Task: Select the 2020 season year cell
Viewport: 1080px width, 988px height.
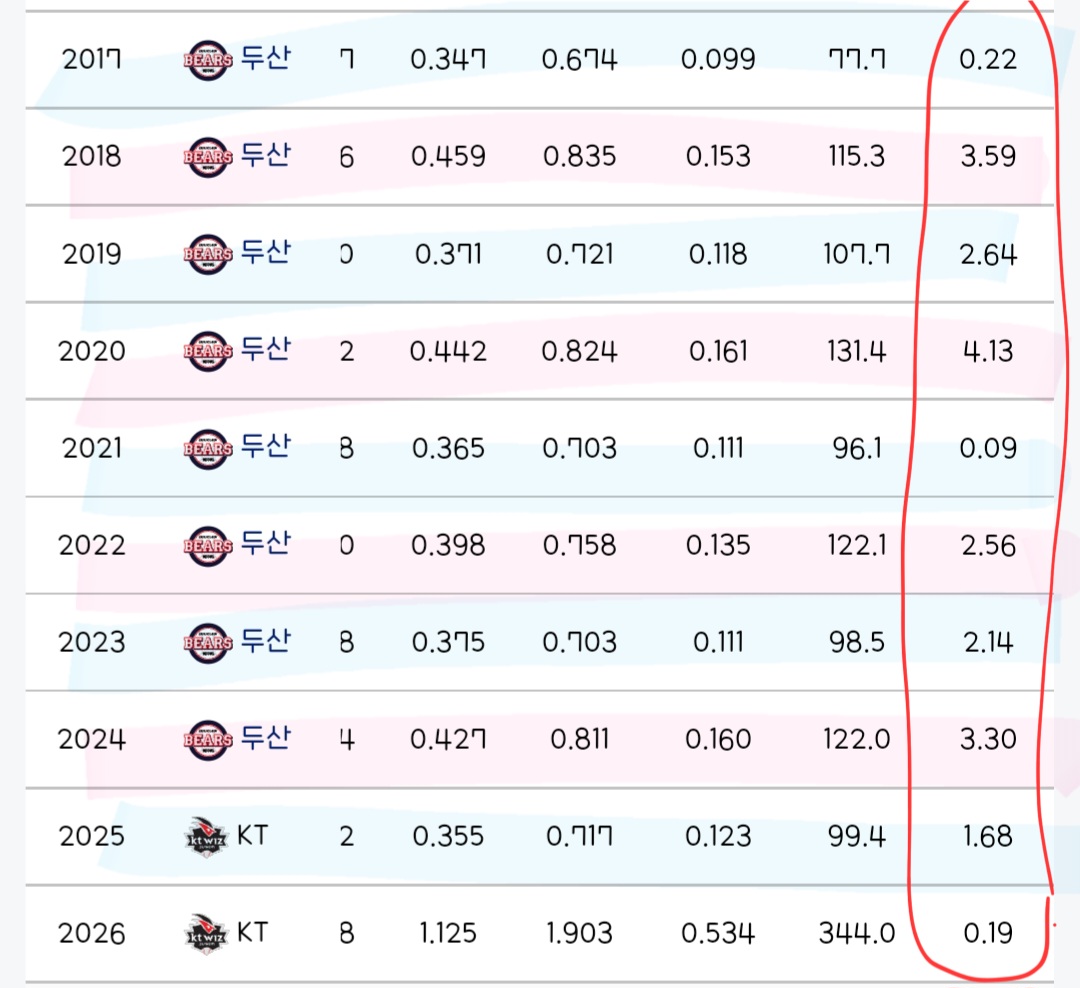Action: coord(92,351)
